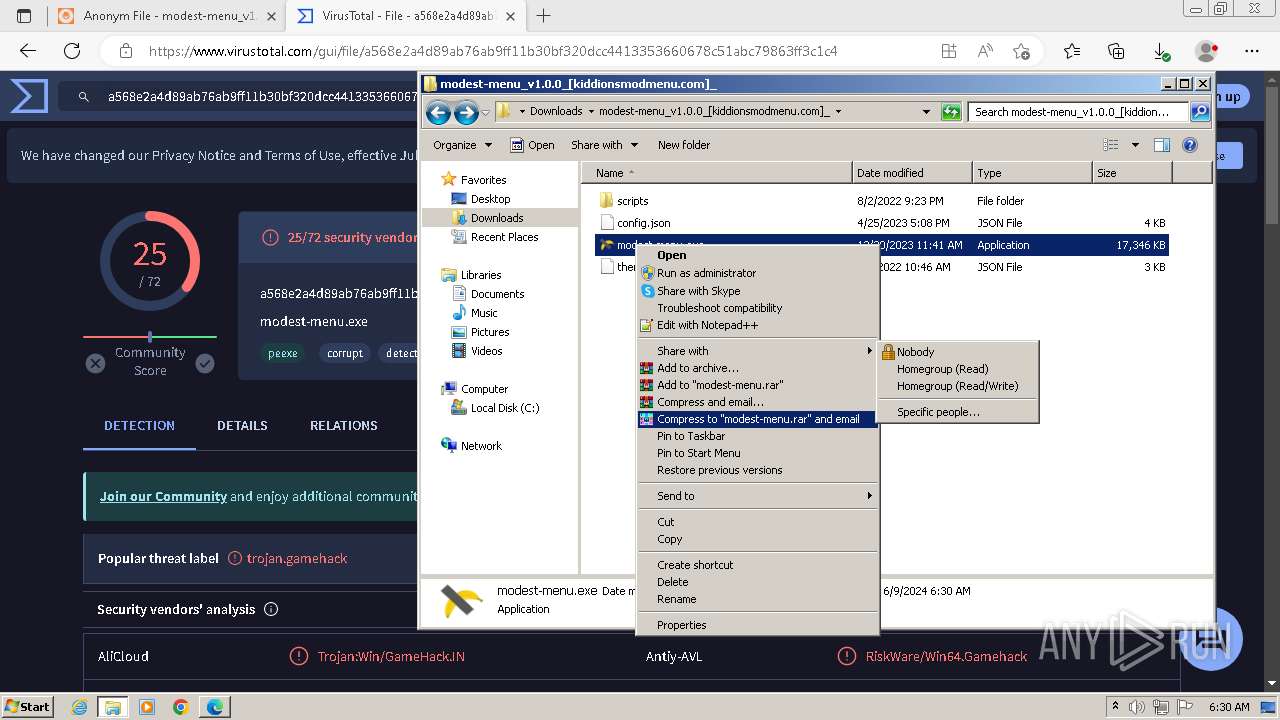
Task: Choose Pin to Start Menu
Action: [758, 453]
